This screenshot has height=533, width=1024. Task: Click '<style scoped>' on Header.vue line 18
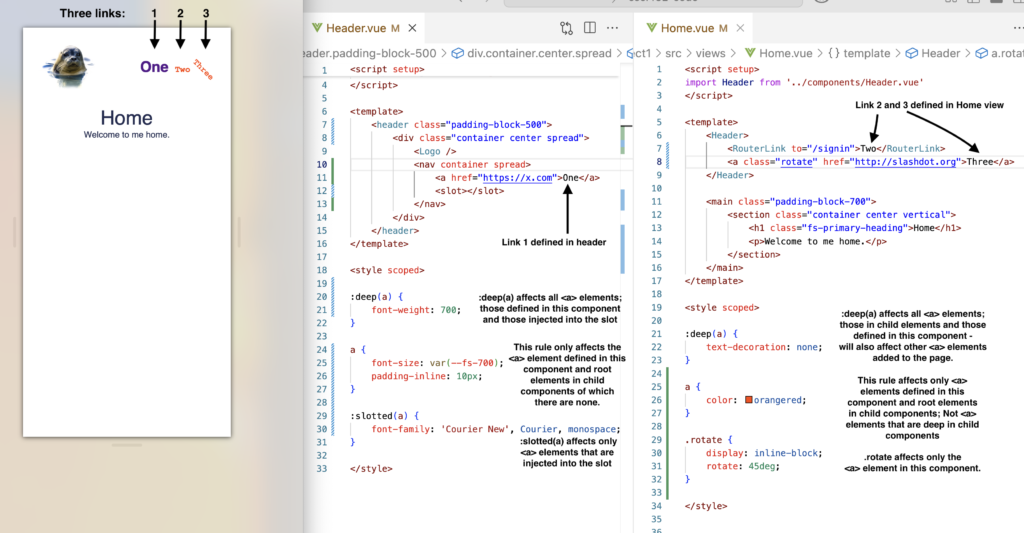[387, 270]
